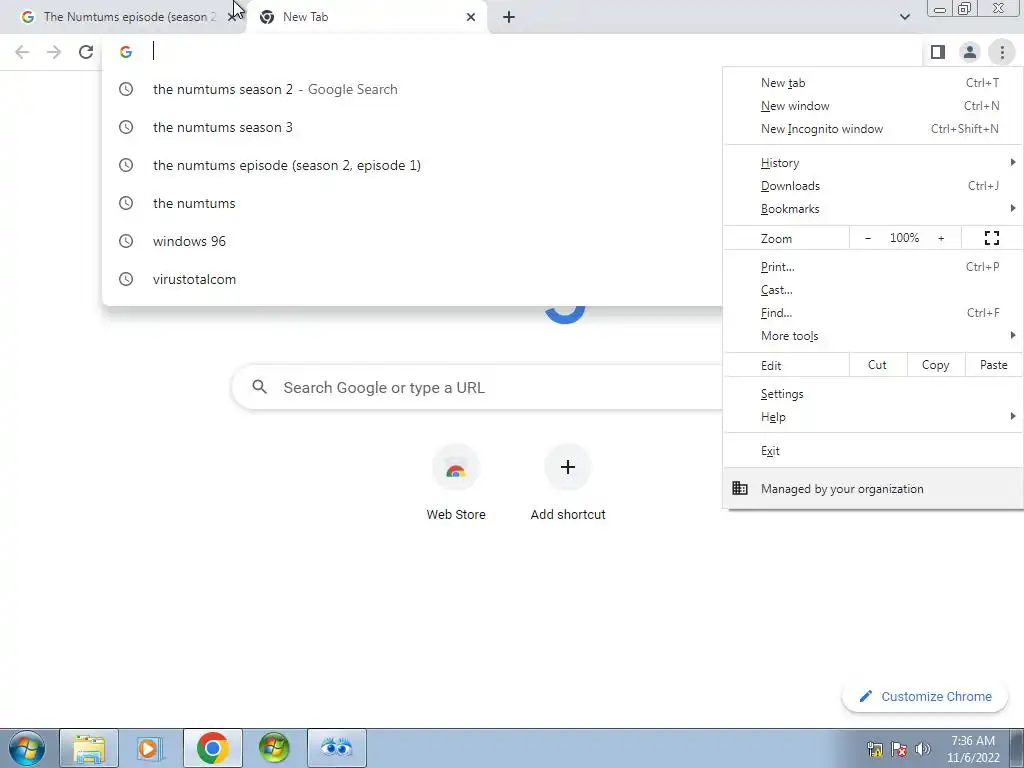Open Windows Explorer from the taskbar
This screenshot has height=768, width=1024.
[x=89, y=748]
